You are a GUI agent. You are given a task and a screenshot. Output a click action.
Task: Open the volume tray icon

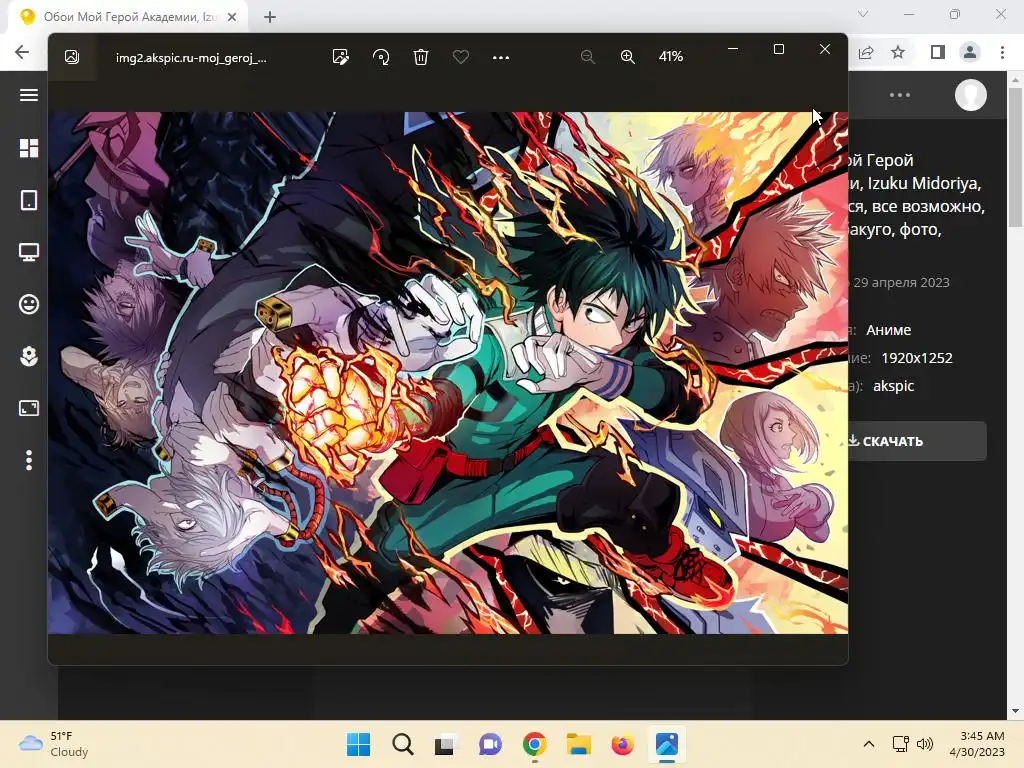coord(925,744)
